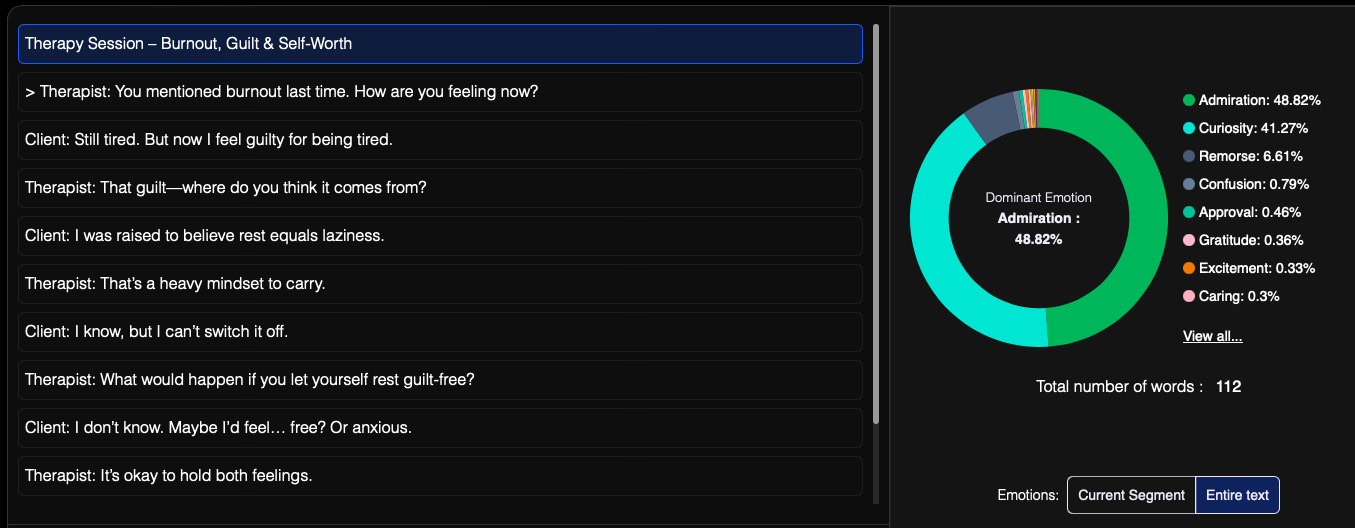
Task: Click the Confusion legend dot
Action: [x=1189, y=184]
